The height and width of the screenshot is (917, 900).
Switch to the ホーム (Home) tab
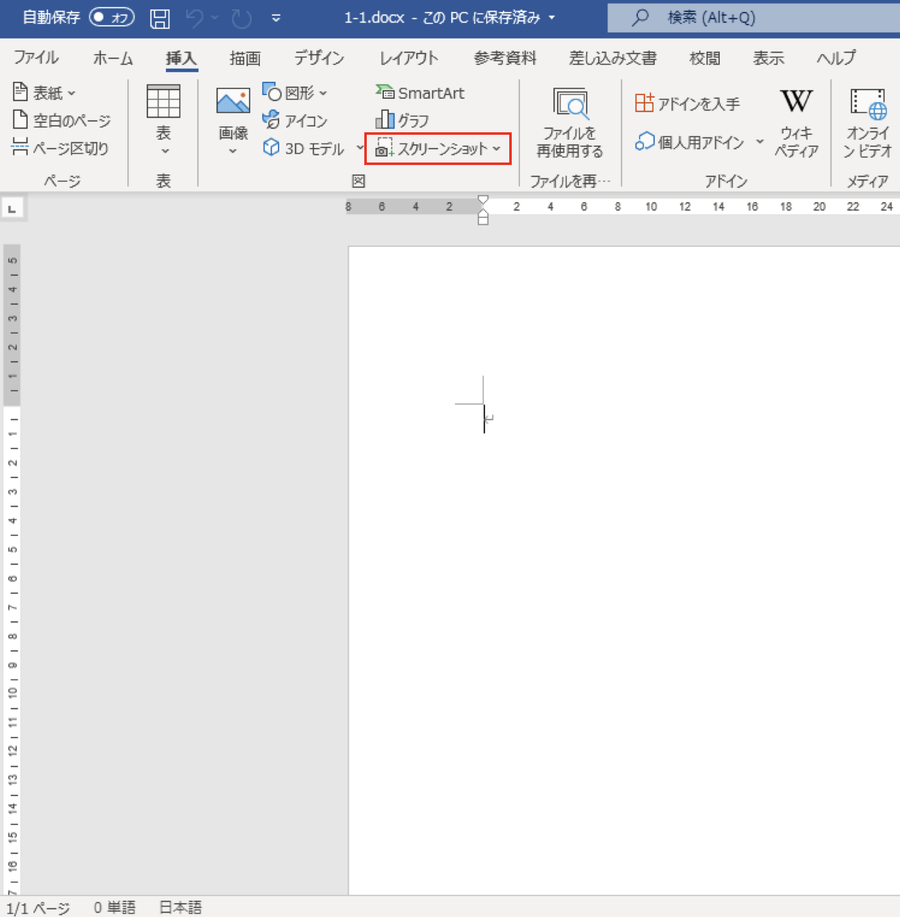pyautogui.click(x=113, y=58)
